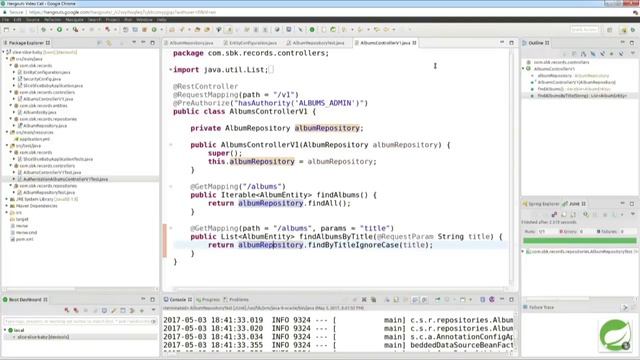Toggle Pin Console icon
This screenshot has width=640, height=360.
(438, 300)
